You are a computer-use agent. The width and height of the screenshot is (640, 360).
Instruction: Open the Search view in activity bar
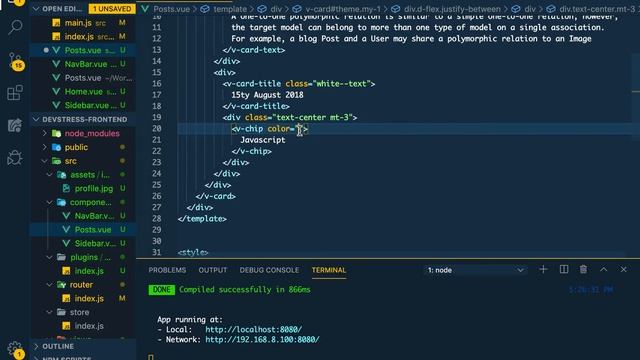(15, 27)
